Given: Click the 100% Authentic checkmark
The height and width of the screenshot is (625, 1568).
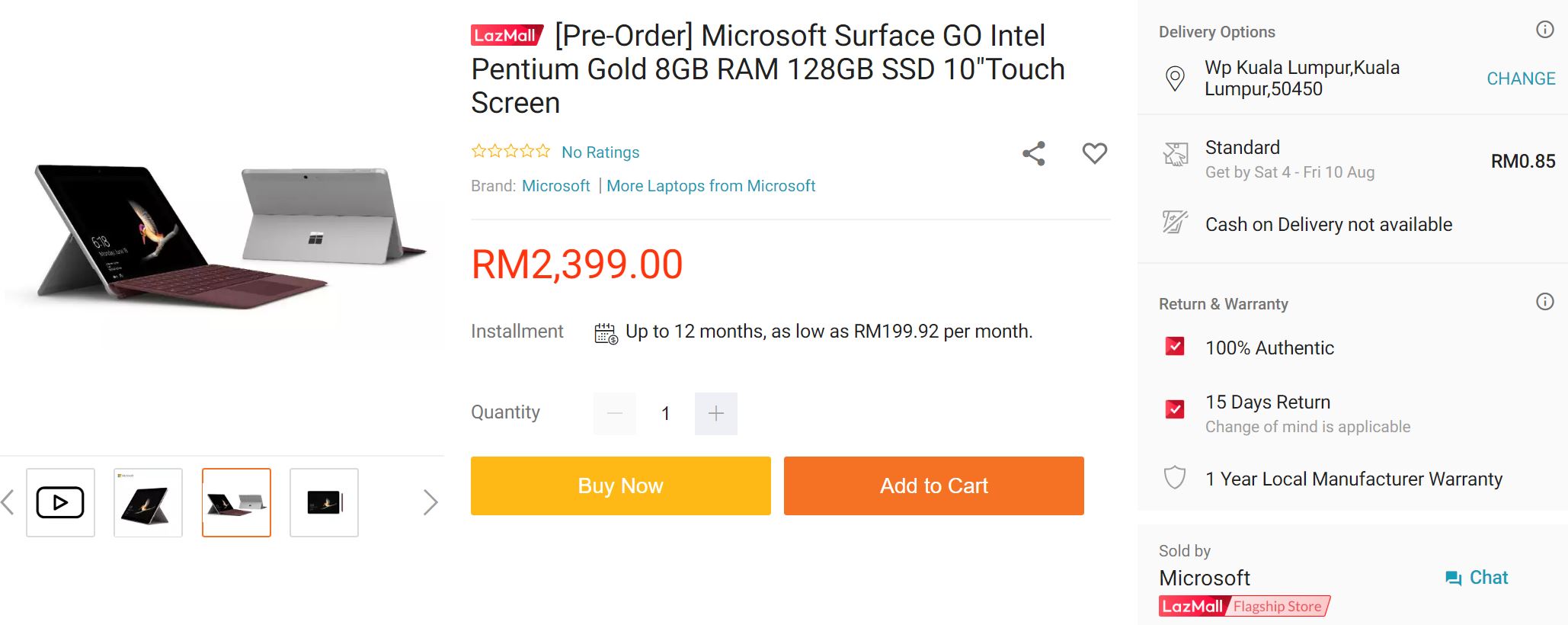Looking at the screenshot, I should point(1175,347).
